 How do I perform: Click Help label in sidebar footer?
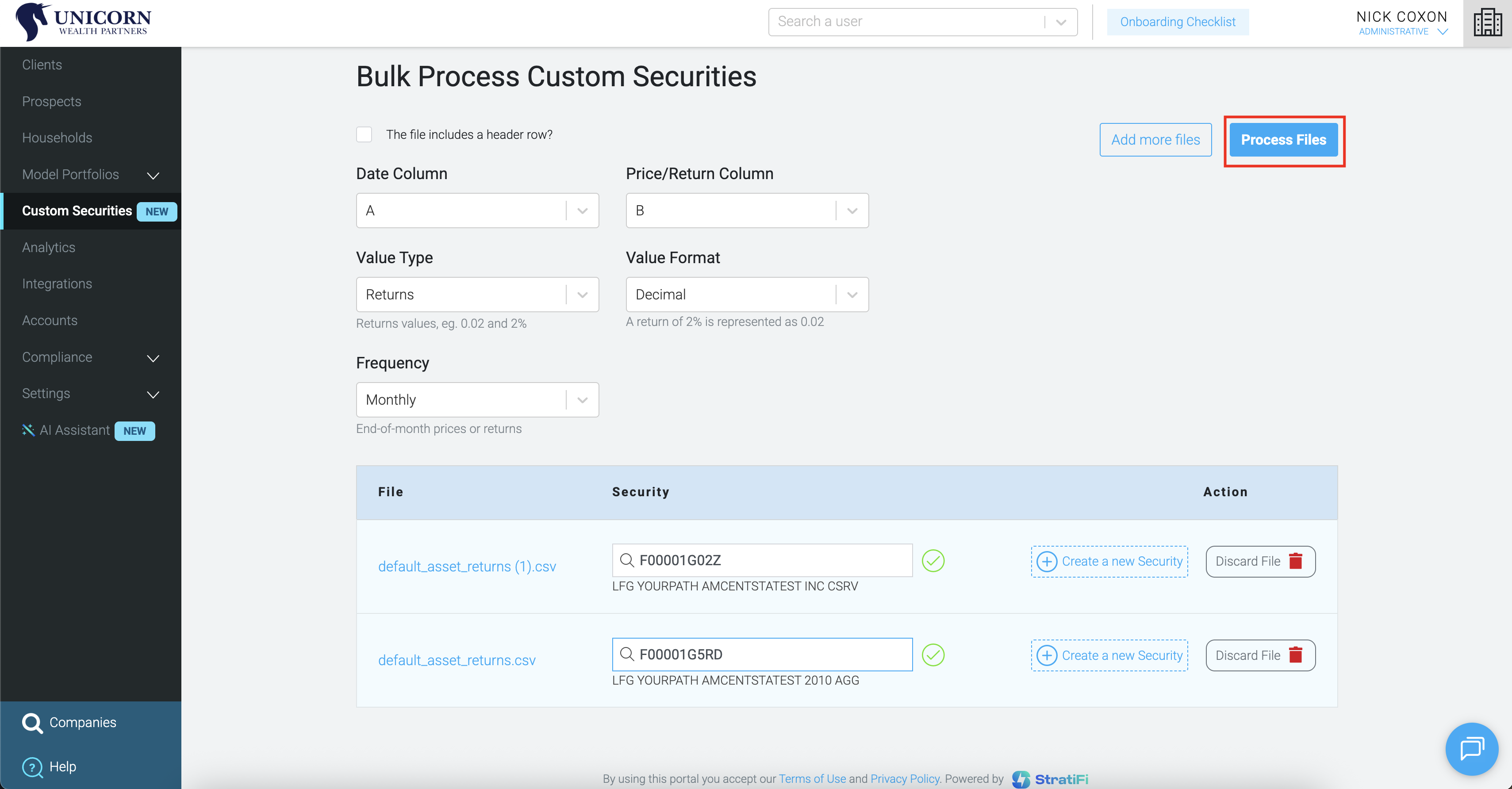point(63,767)
